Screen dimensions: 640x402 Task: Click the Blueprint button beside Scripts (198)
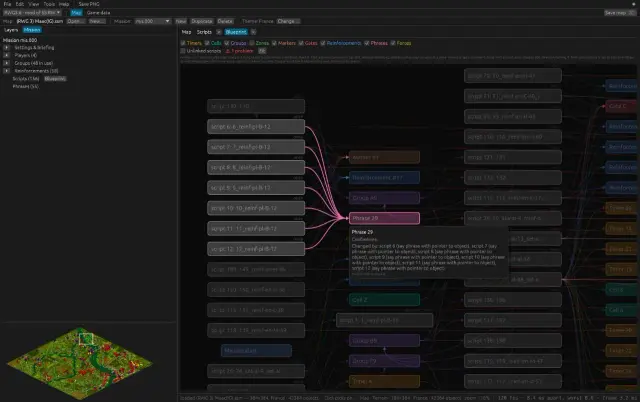[55, 79]
